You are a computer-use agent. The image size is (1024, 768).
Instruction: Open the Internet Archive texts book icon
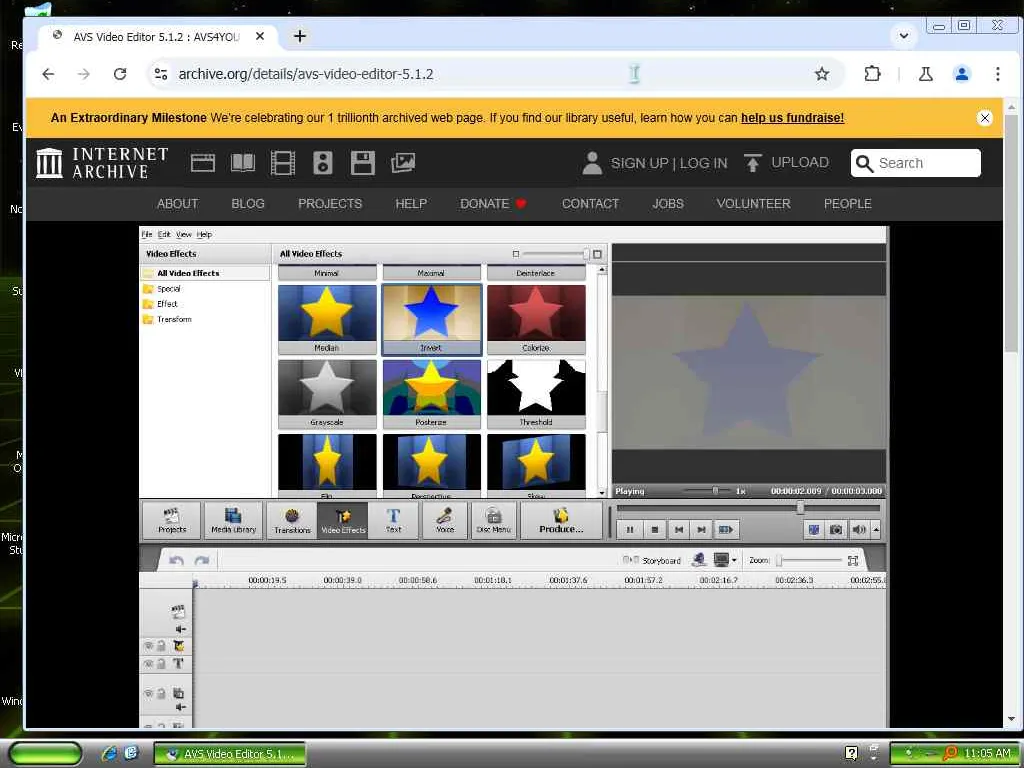(x=243, y=163)
